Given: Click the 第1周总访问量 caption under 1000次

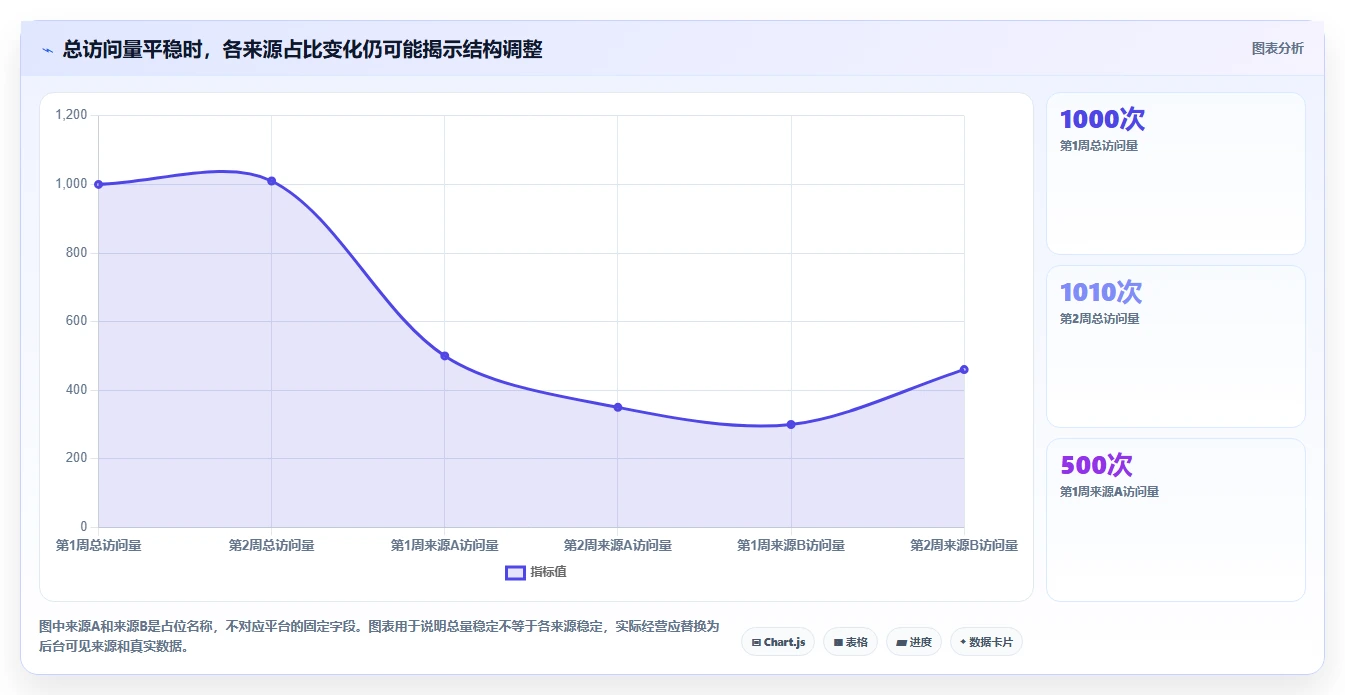Looking at the screenshot, I should tap(1099, 145).
